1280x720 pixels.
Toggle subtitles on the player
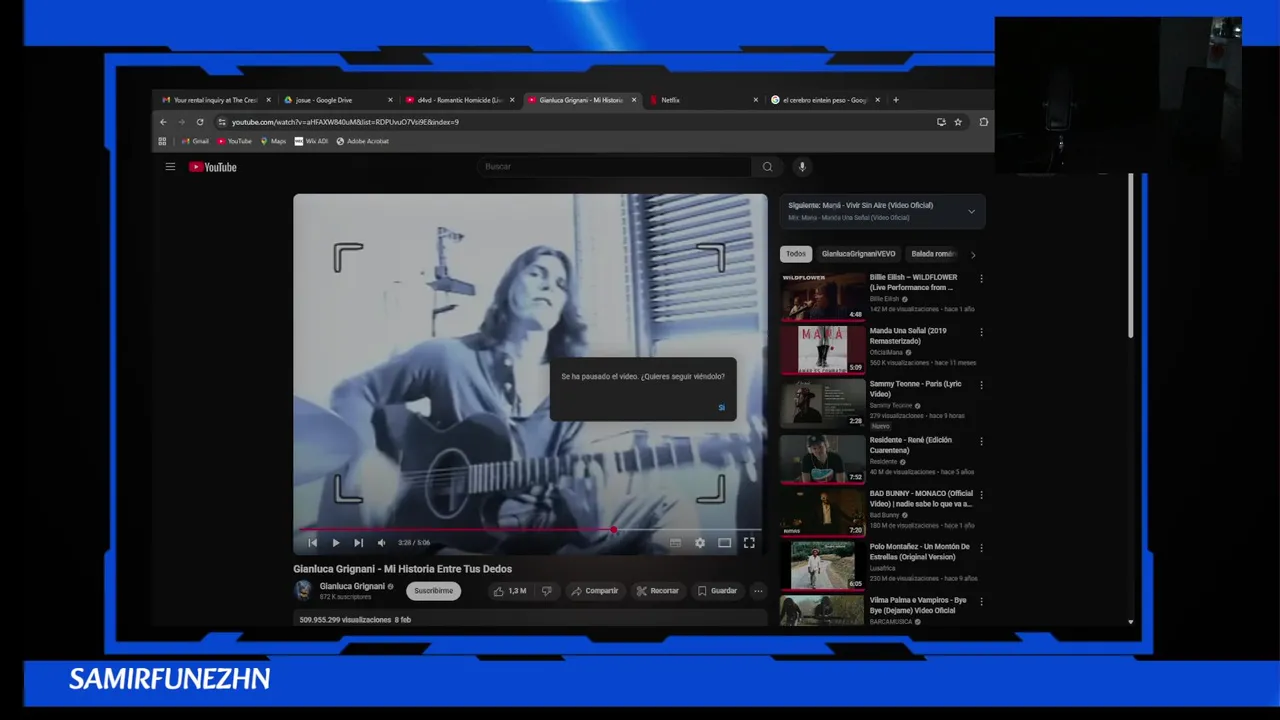coord(675,543)
